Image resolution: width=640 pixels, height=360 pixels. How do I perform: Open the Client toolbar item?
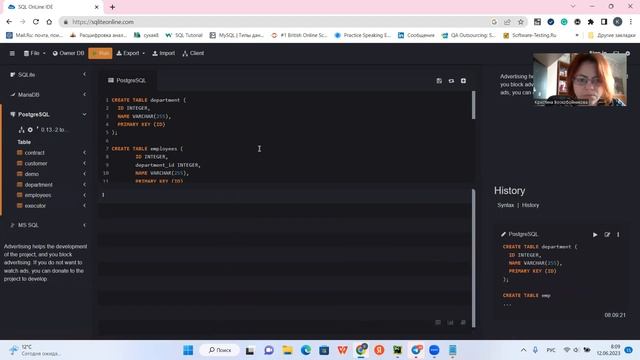pyautogui.click(x=193, y=53)
